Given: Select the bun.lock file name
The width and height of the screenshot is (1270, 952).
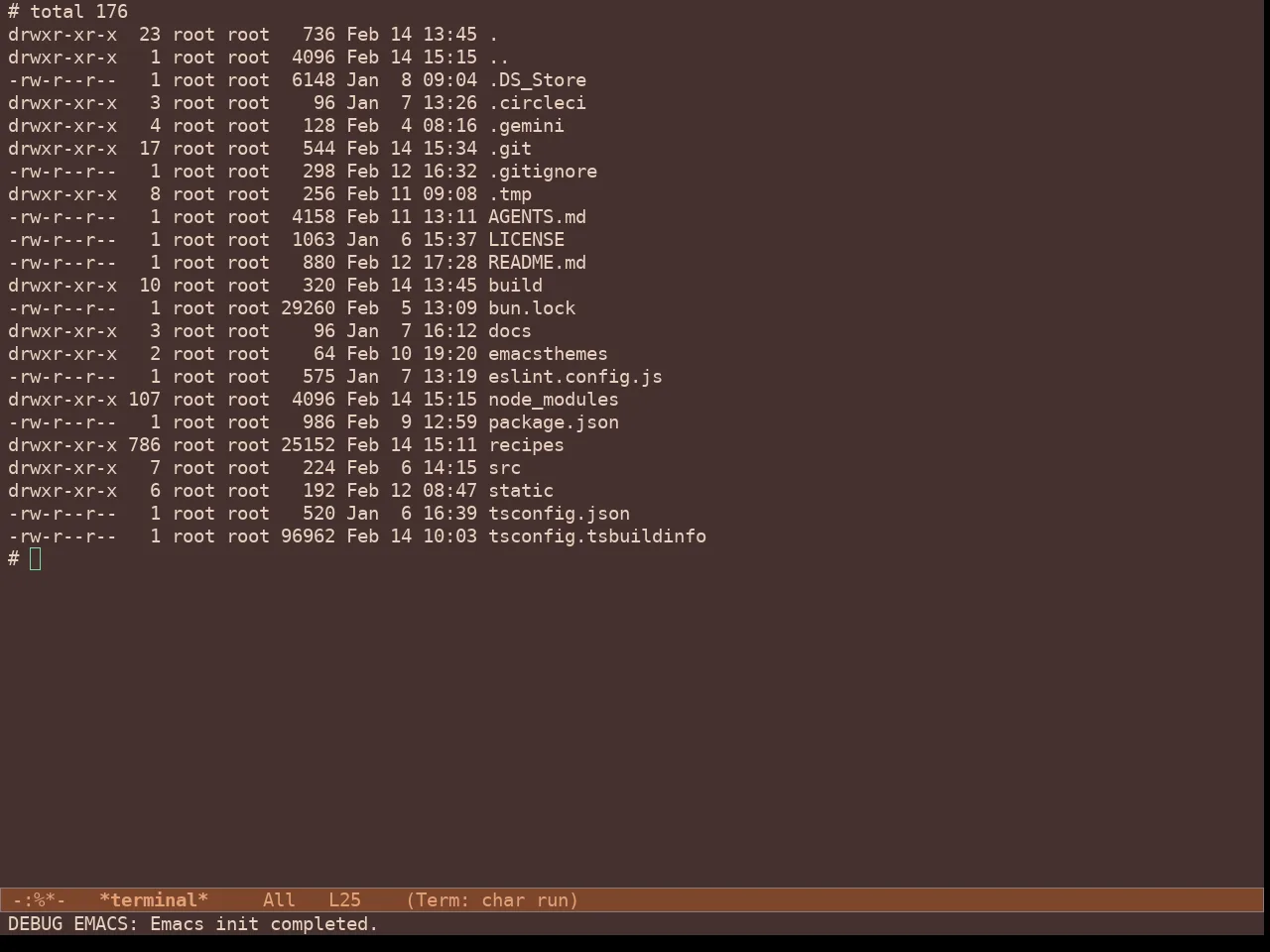Looking at the screenshot, I should [x=532, y=308].
